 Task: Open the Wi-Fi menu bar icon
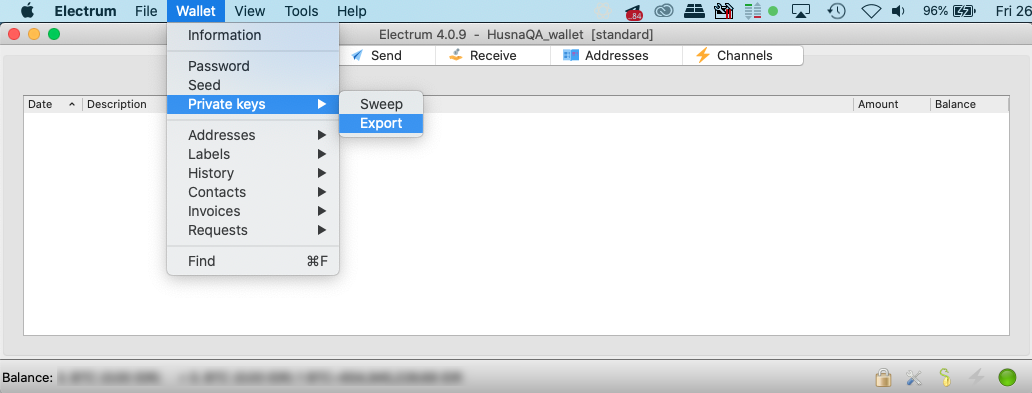(871, 11)
